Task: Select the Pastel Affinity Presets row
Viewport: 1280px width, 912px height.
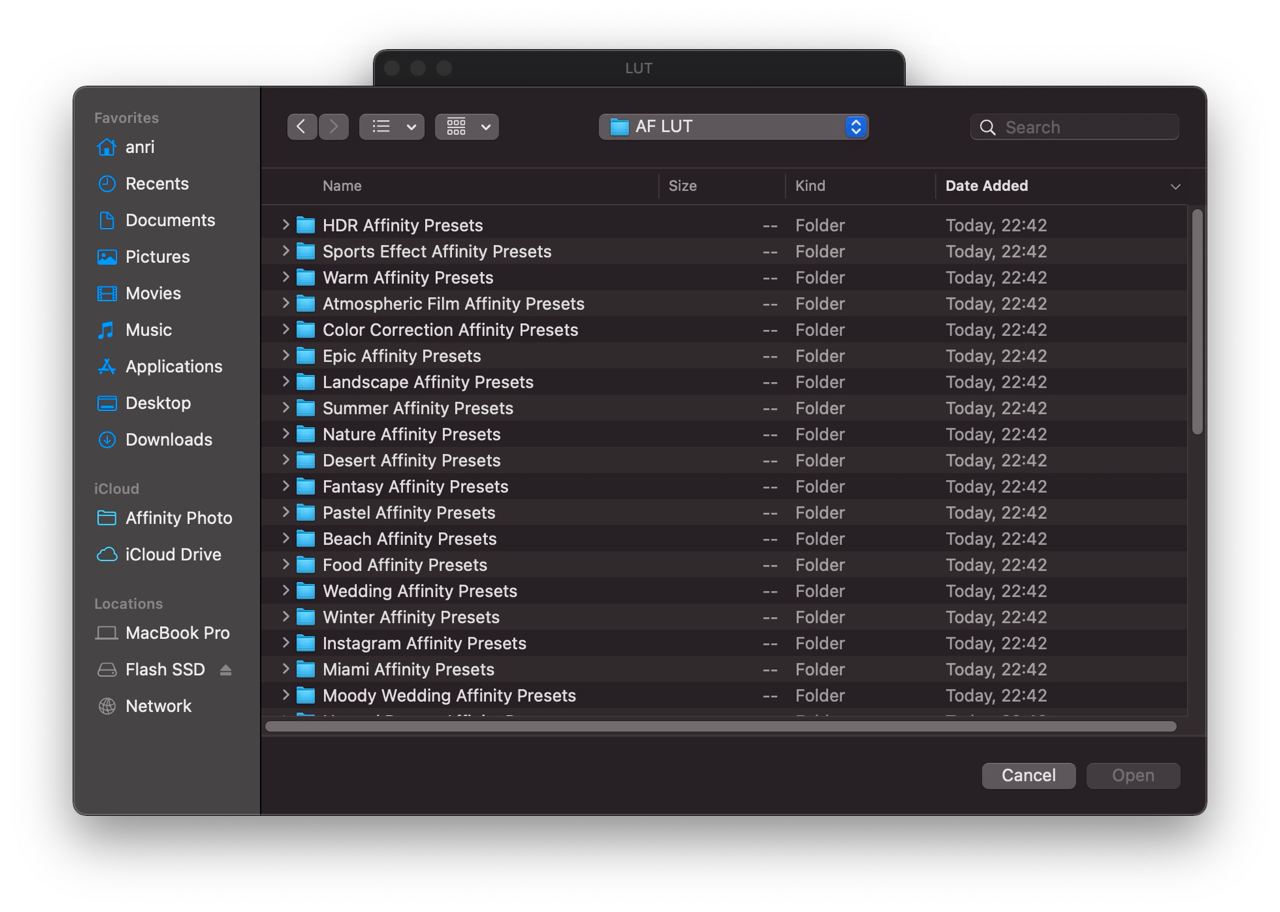Action: pyautogui.click(x=727, y=513)
